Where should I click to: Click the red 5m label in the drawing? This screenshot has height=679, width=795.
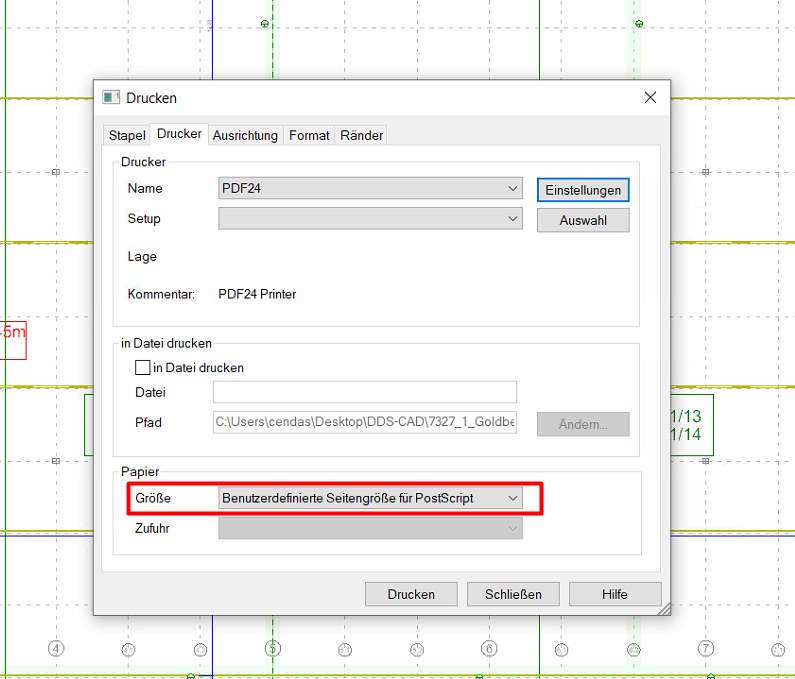[x=13, y=340]
